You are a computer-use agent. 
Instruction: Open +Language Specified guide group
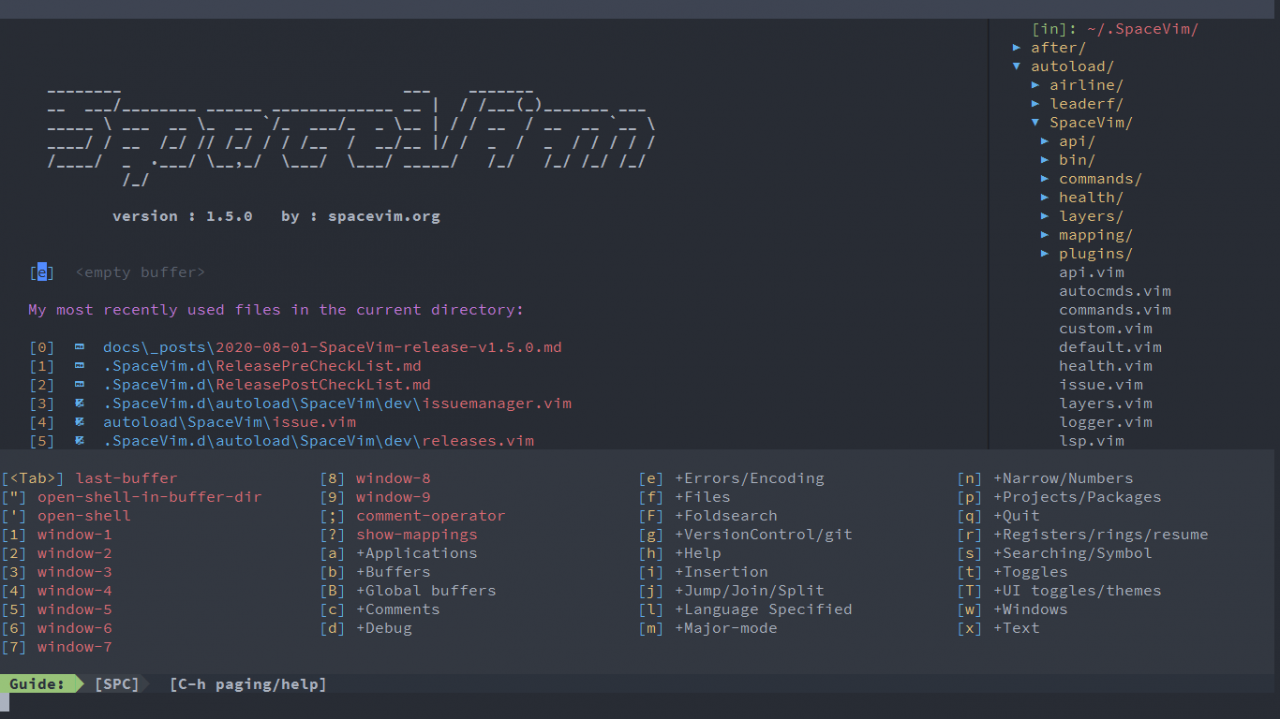[764, 609]
